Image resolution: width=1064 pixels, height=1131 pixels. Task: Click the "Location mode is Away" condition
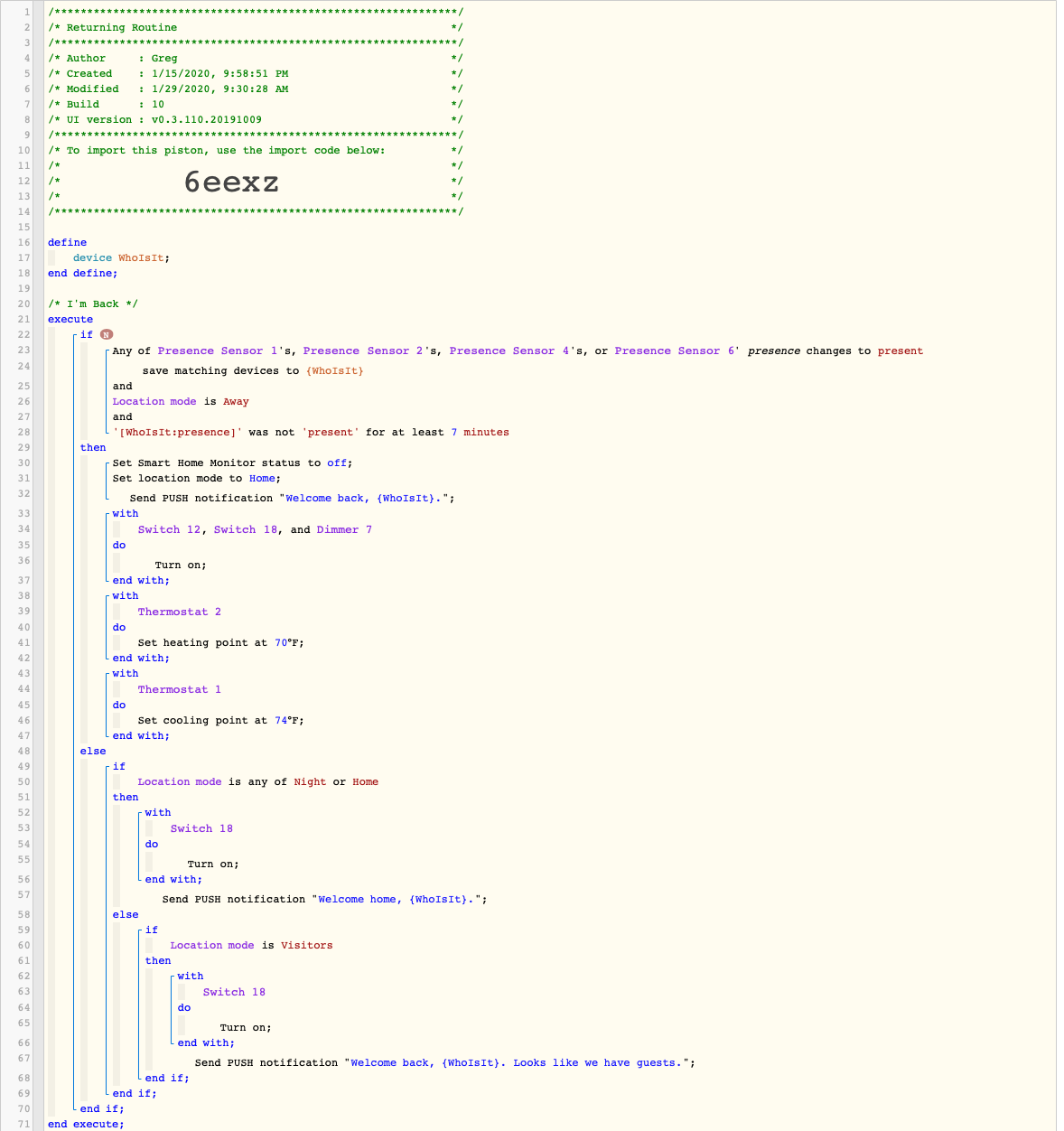181,401
